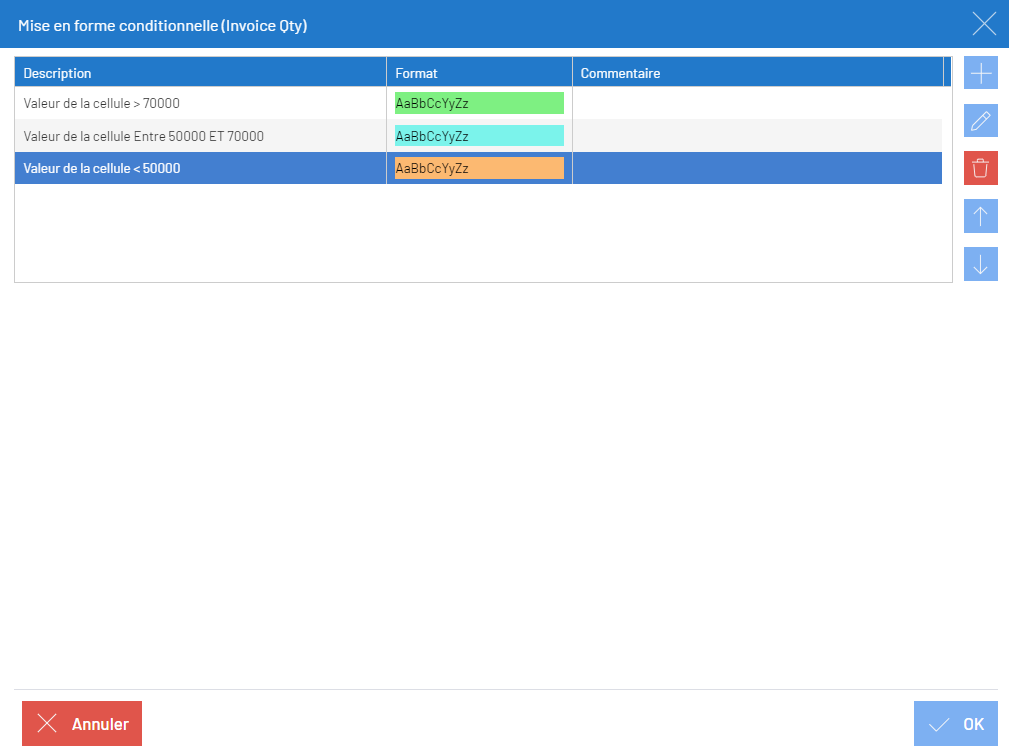Click comment cell of the < 50000 rule
This screenshot has width=1009, height=754.
757,169
